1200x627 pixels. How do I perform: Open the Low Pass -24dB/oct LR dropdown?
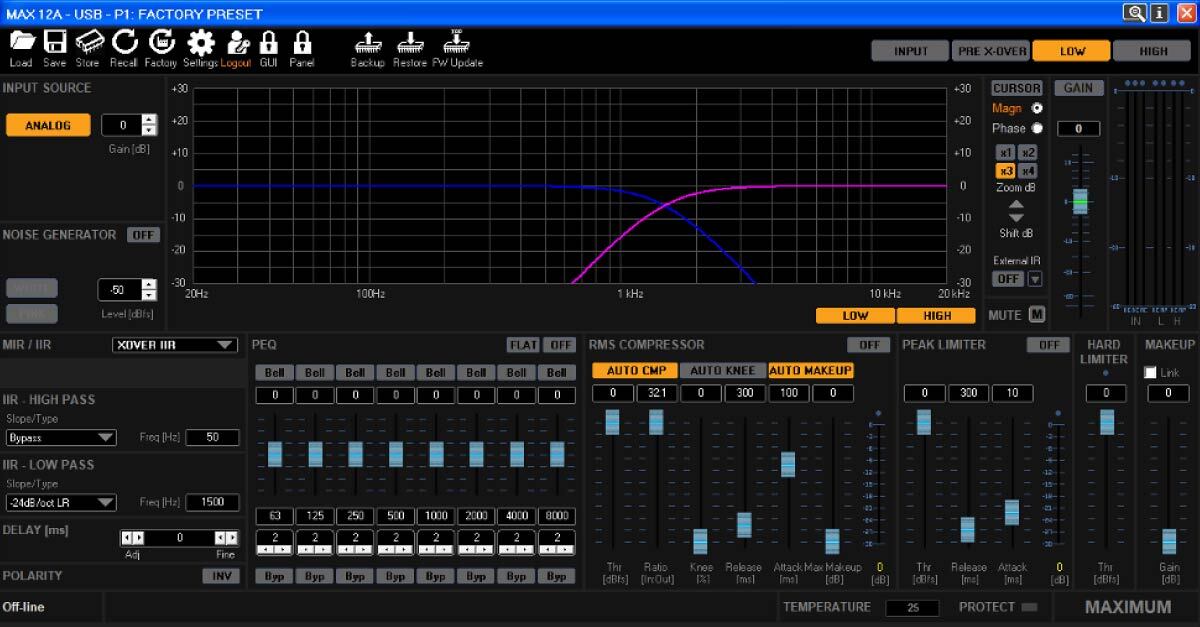61,503
